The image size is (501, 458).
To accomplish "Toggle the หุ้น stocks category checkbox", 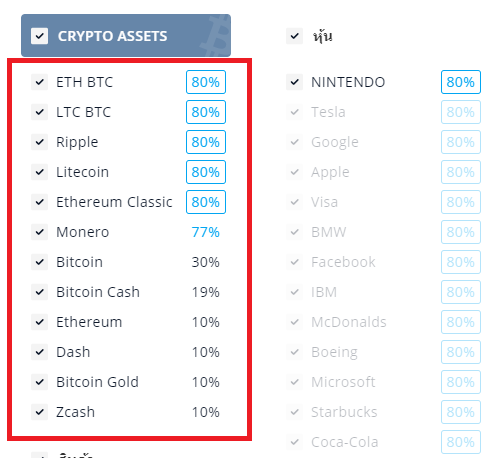I will click(294, 36).
